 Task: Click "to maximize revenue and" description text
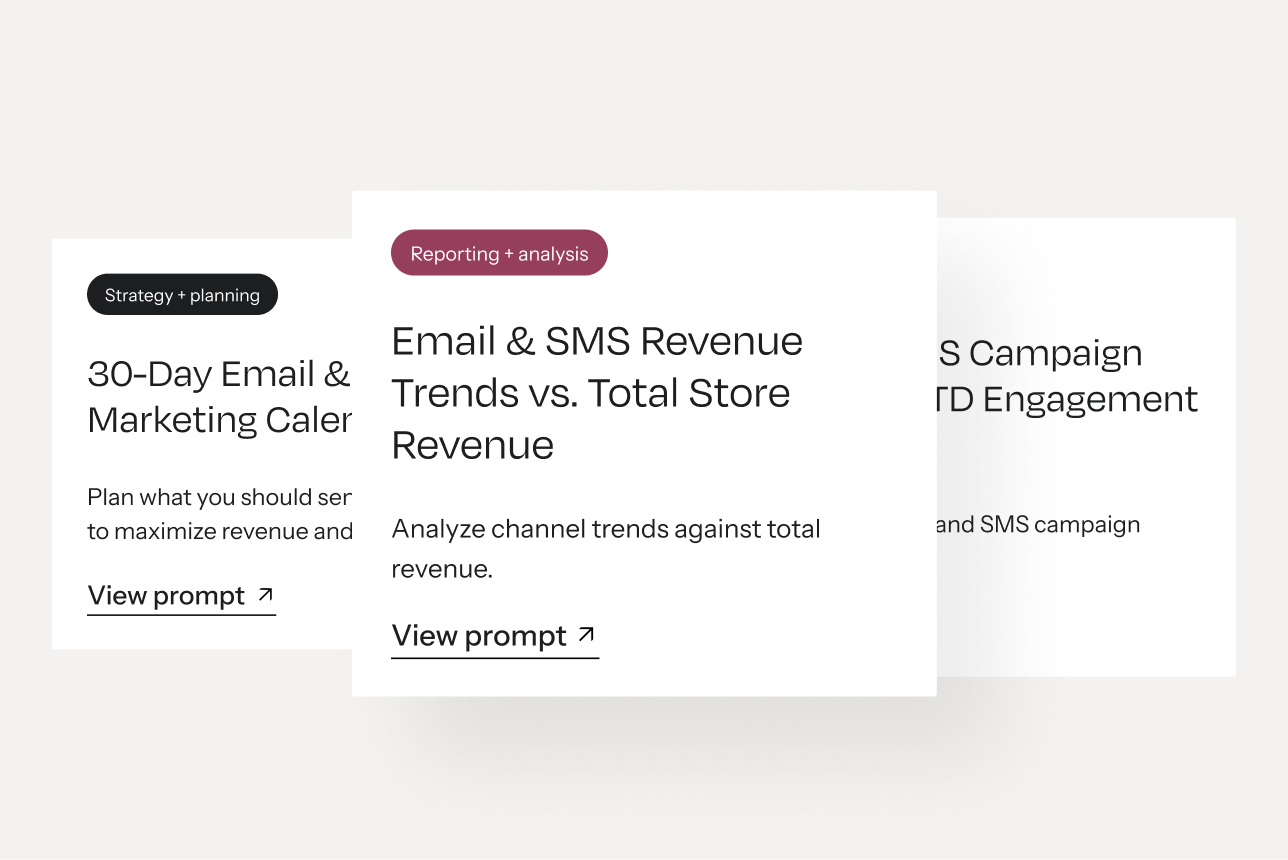(219, 531)
